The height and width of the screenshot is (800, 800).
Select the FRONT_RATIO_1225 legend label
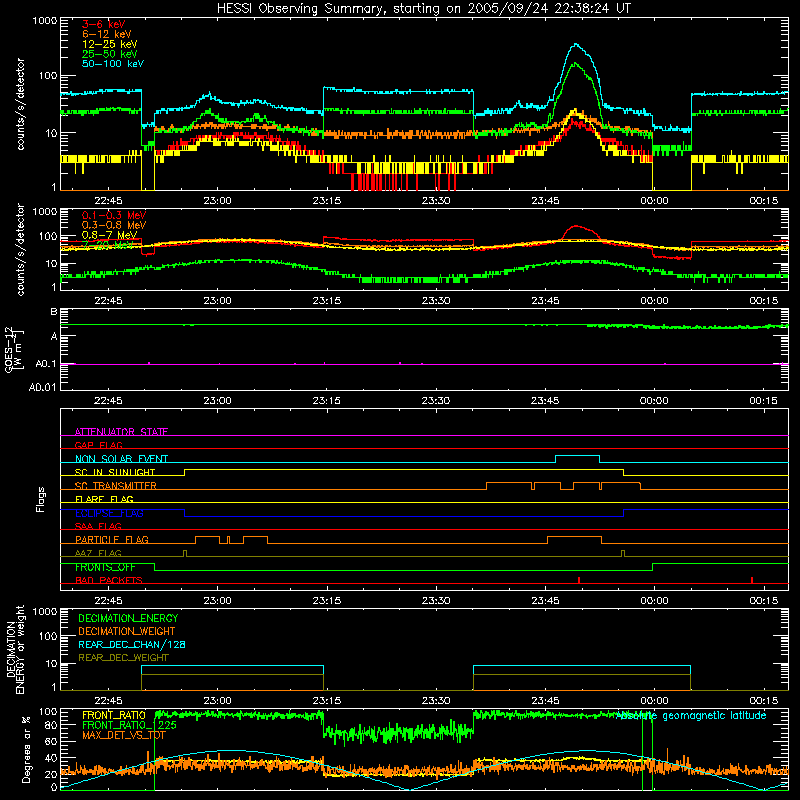(x=130, y=725)
